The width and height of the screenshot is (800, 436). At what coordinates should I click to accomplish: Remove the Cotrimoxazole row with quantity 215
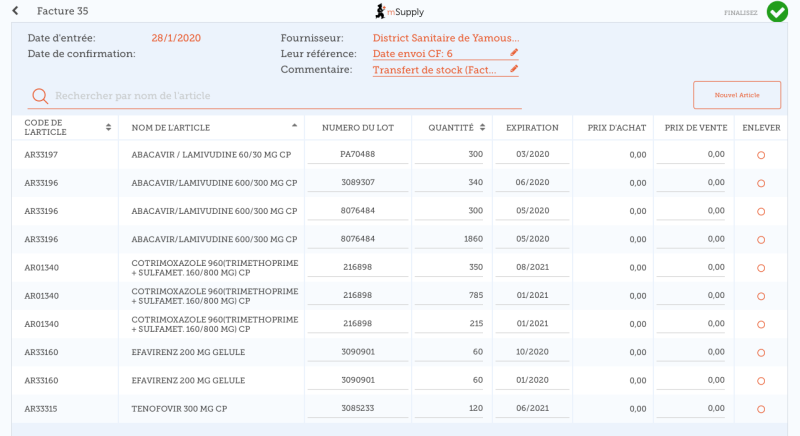[x=761, y=324]
